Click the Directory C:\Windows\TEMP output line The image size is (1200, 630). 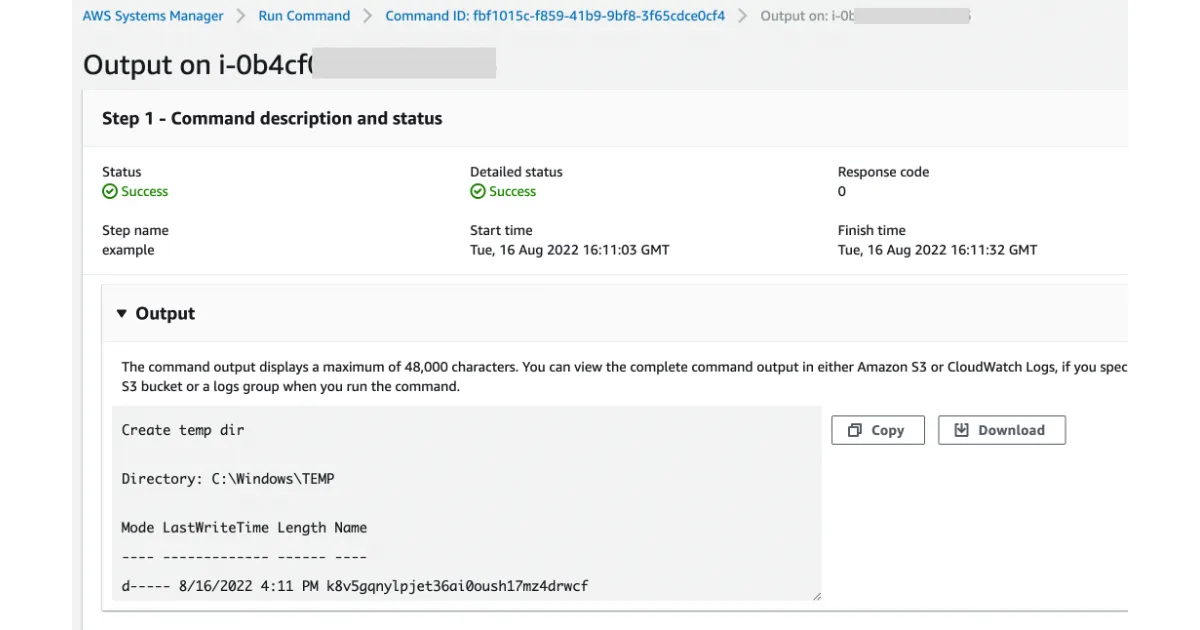pyautogui.click(x=228, y=479)
